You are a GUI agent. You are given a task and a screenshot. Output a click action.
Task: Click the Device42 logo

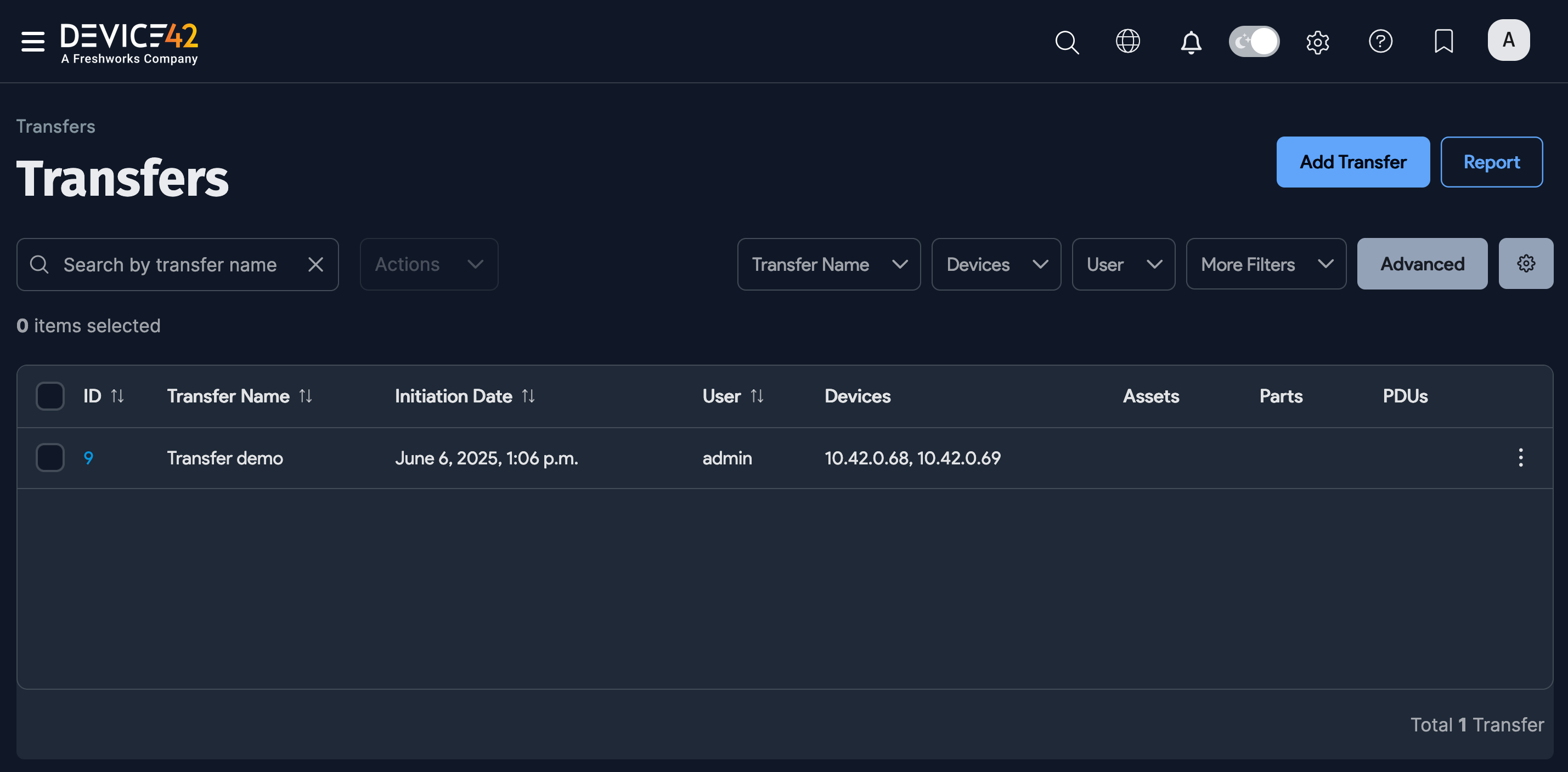click(x=128, y=41)
